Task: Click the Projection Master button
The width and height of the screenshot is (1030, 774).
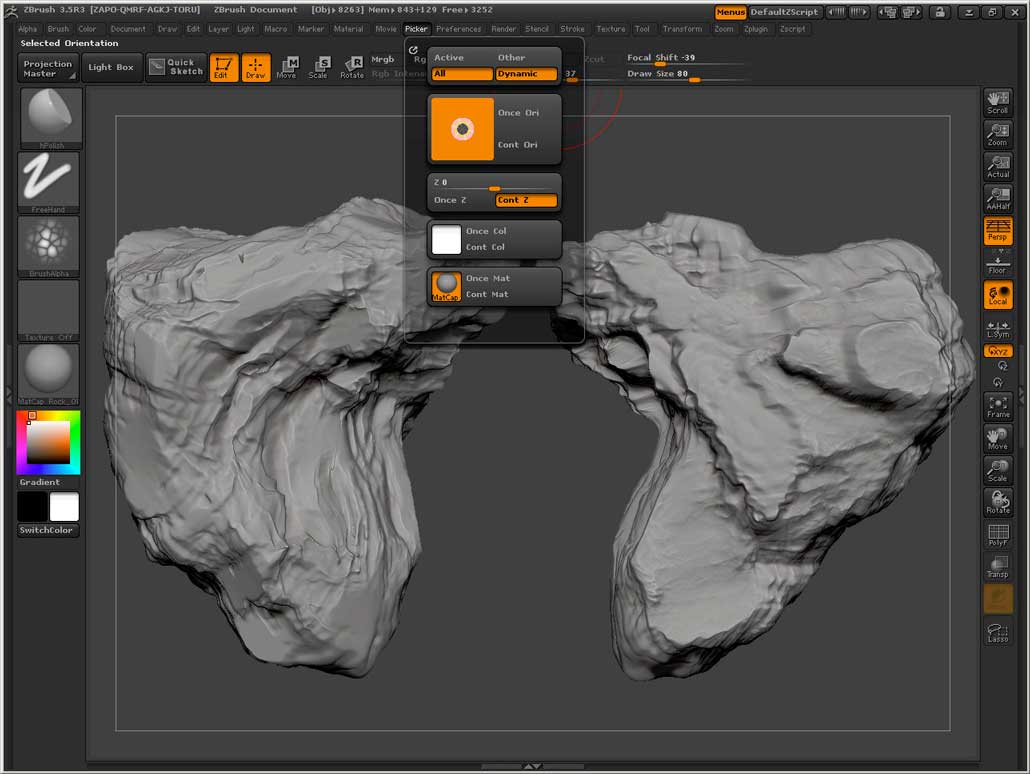Action: point(48,69)
